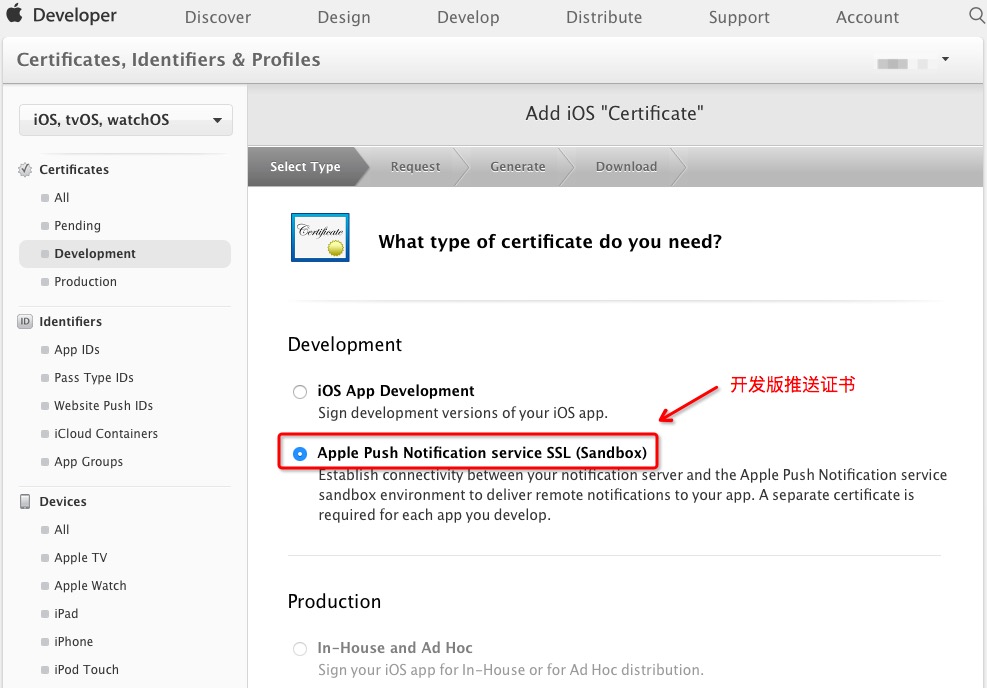
Task: Show iPod Touch devices
Action: (86, 670)
